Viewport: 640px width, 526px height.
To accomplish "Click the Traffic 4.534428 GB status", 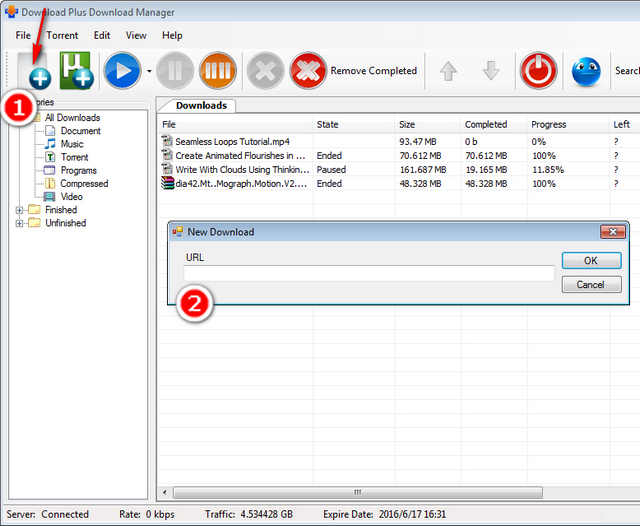I will pyautogui.click(x=249, y=514).
